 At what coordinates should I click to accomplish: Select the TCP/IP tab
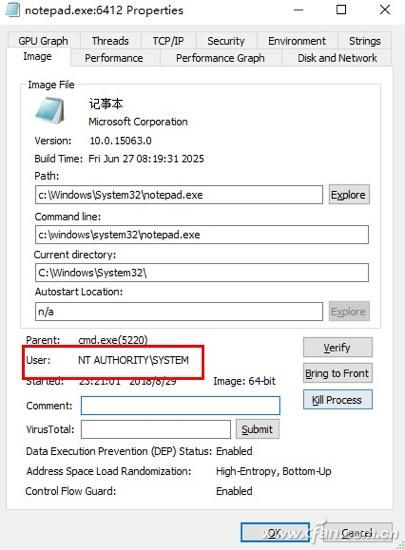tap(168, 41)
